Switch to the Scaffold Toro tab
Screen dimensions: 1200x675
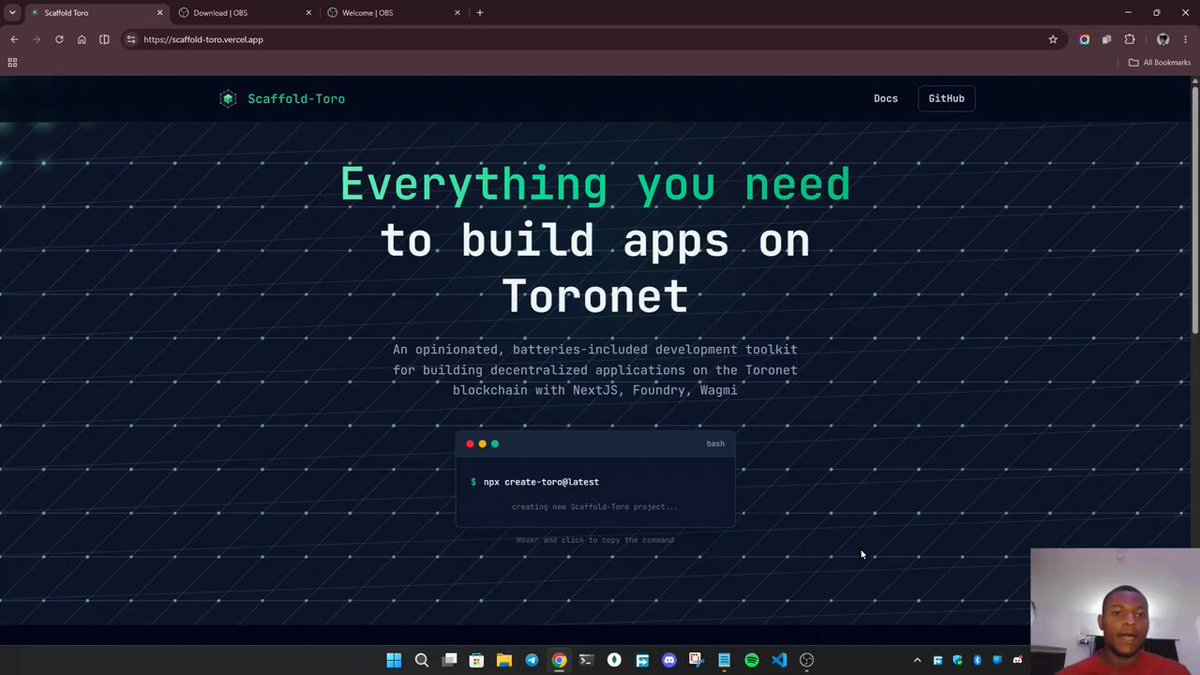(x=95, y=13)
